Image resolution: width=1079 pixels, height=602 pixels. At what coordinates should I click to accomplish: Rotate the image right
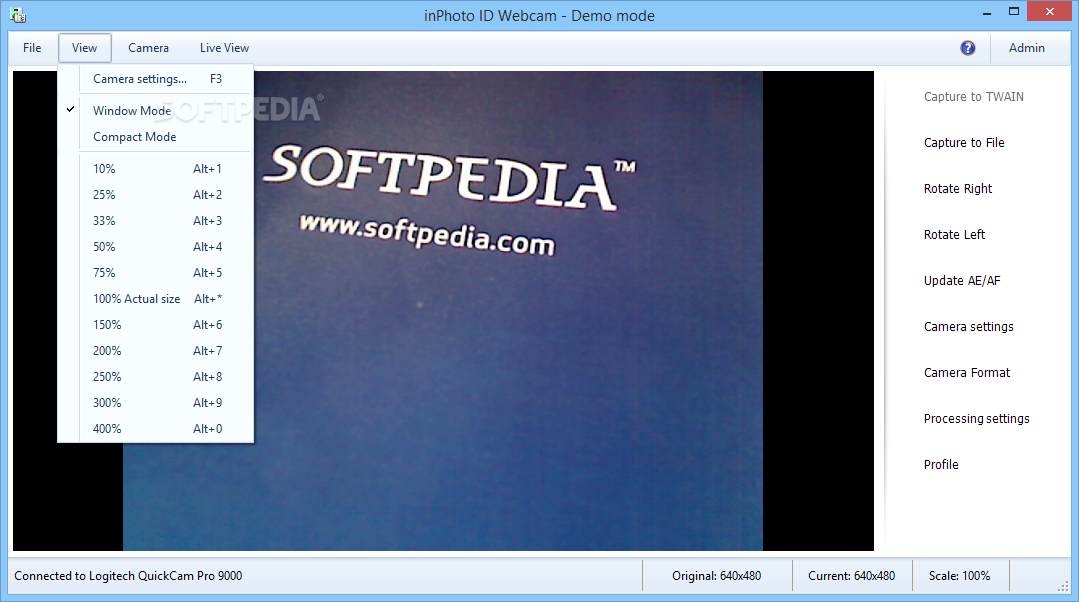pyautogui.click(x=957, y=189)
